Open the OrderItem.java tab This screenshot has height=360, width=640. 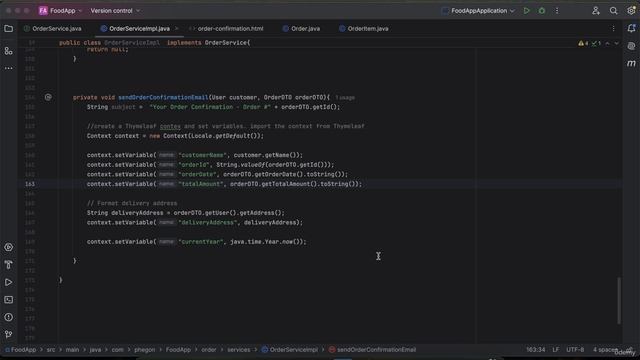pos(364,29)
